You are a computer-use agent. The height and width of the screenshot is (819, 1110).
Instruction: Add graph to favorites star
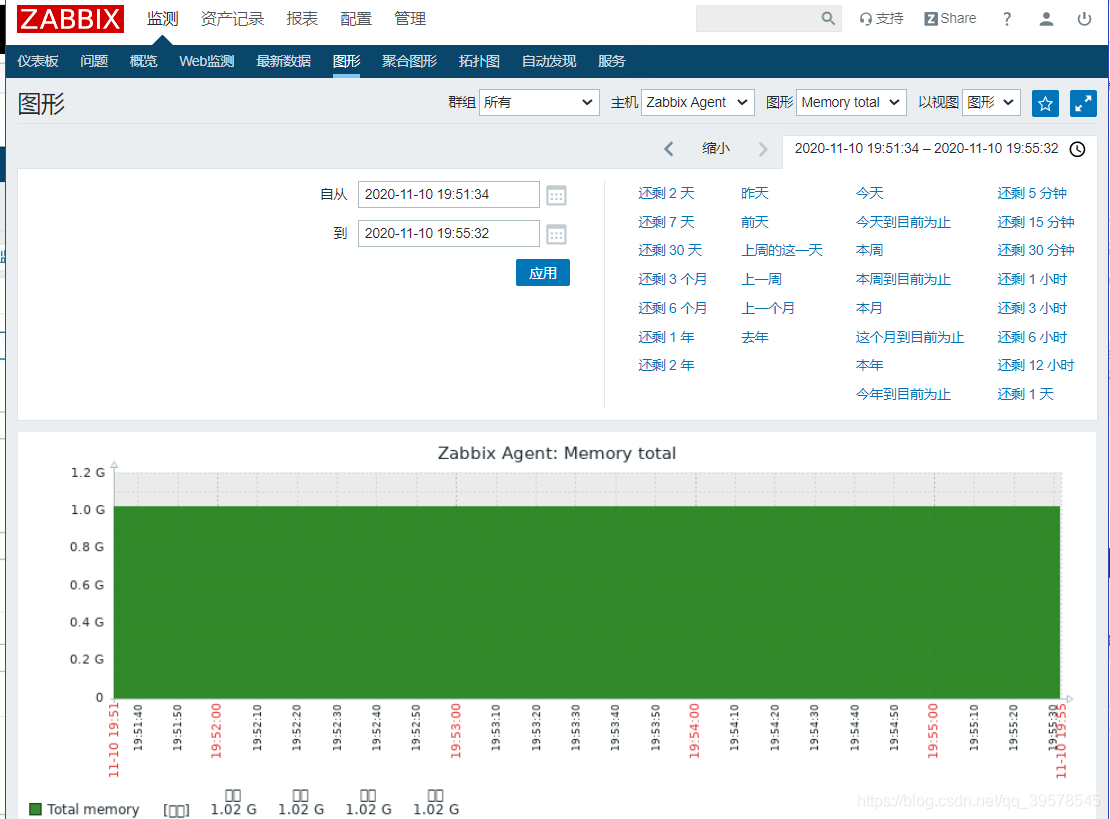coord(1045,104)
